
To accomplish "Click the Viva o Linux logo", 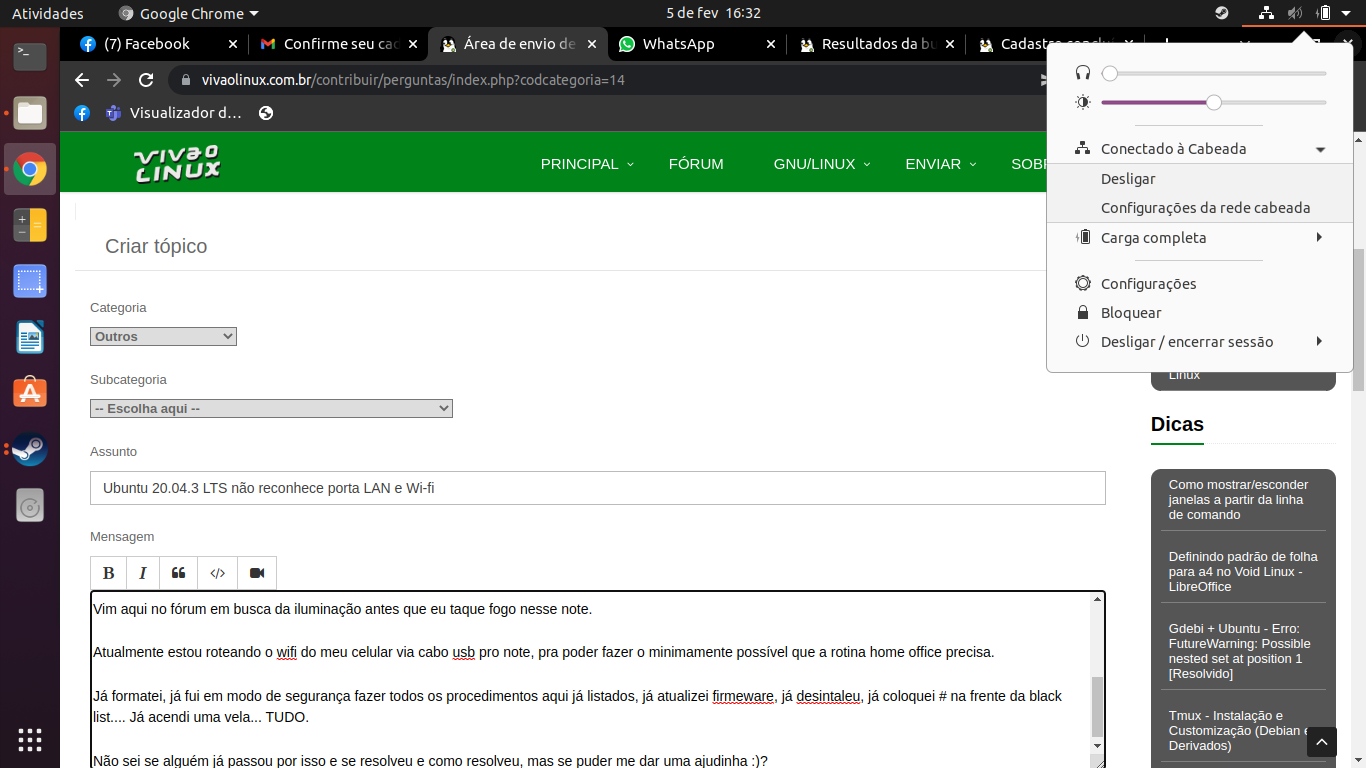I will pos(177,164).
